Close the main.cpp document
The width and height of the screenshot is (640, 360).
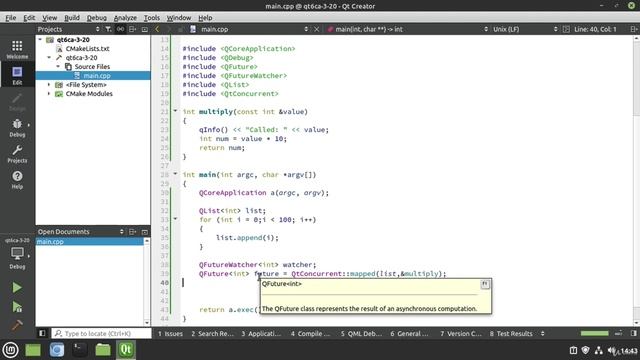316,29
